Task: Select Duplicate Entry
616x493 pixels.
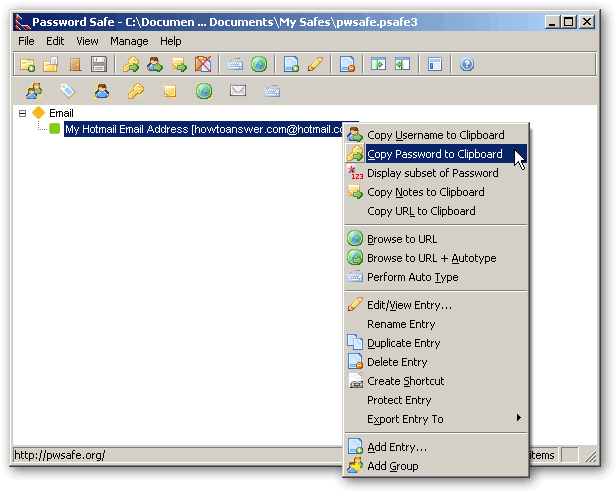Action: (x=436, y=343)
